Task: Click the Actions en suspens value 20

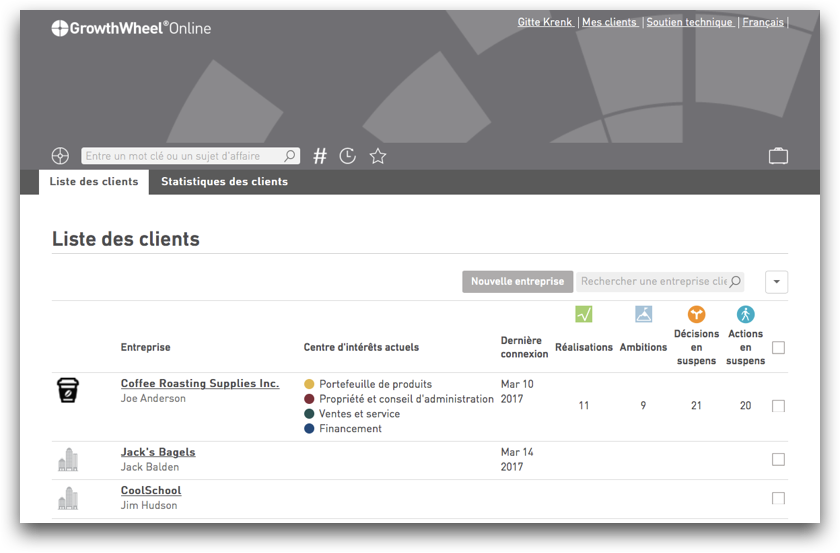Action: pos(745,406)
